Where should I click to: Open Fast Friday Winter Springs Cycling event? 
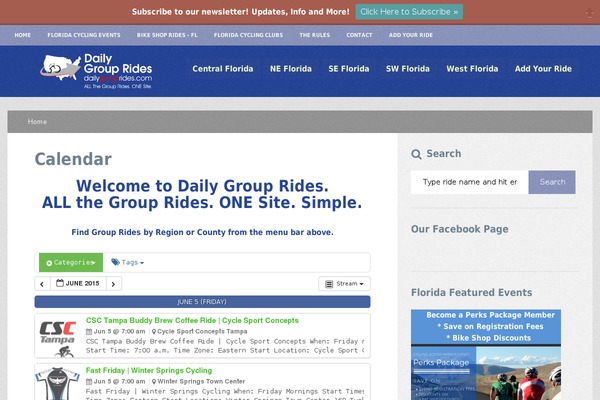(149, 371)
